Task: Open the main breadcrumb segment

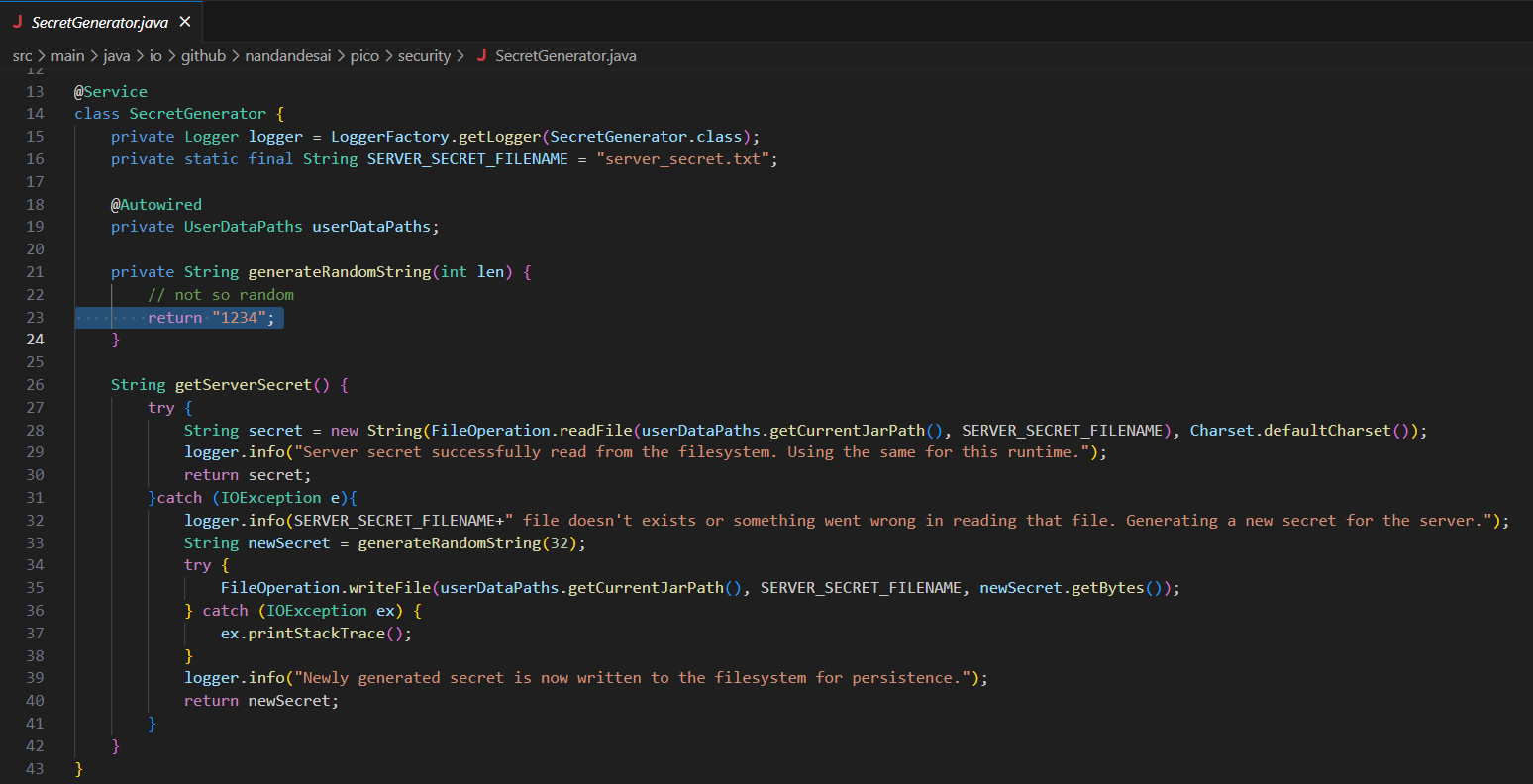Action: click(x=67, y=56)
